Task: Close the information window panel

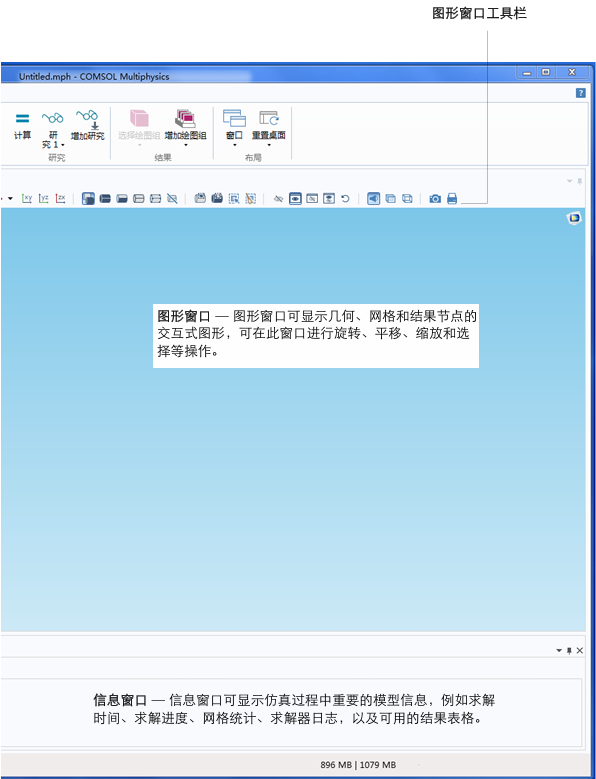Action: tap(580, 650)
